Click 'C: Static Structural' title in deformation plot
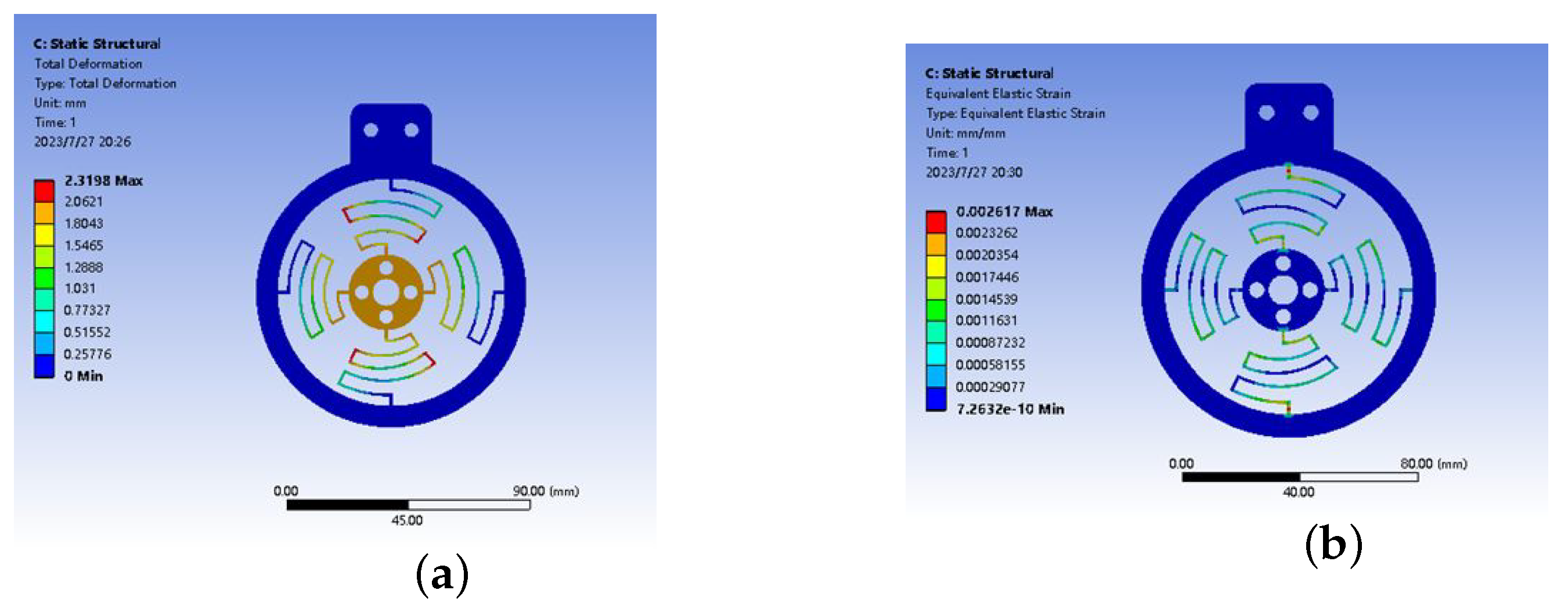Screen dimensions: 1568x608 tap(98, 44)
